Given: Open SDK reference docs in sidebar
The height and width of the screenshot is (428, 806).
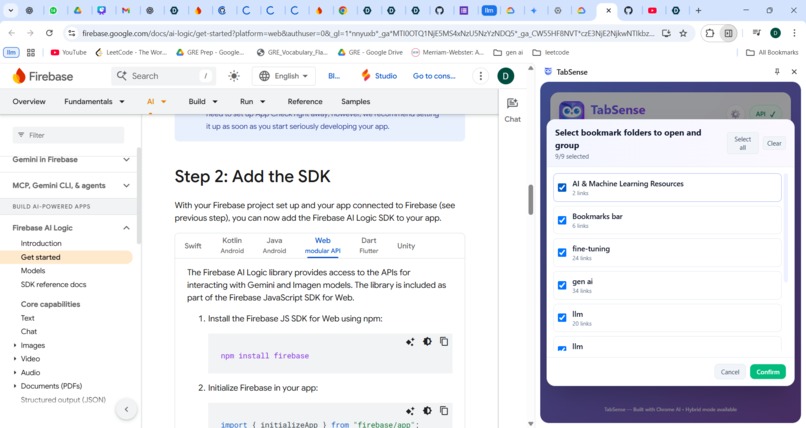Looking at the screenshot, I should (53, 285).
